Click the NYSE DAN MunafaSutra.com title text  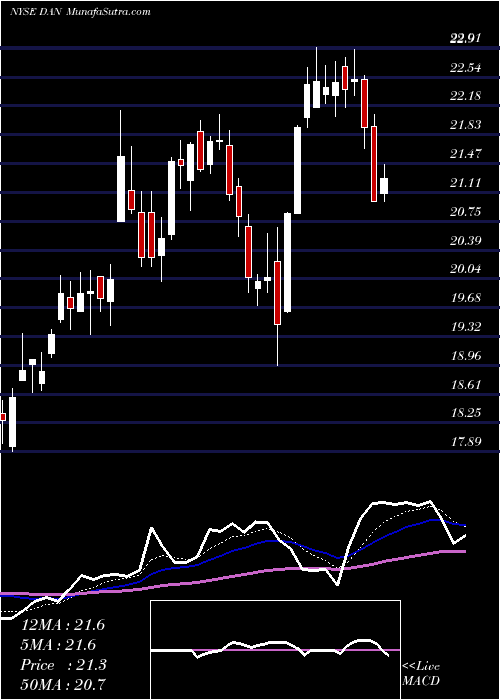click(80, 12)
